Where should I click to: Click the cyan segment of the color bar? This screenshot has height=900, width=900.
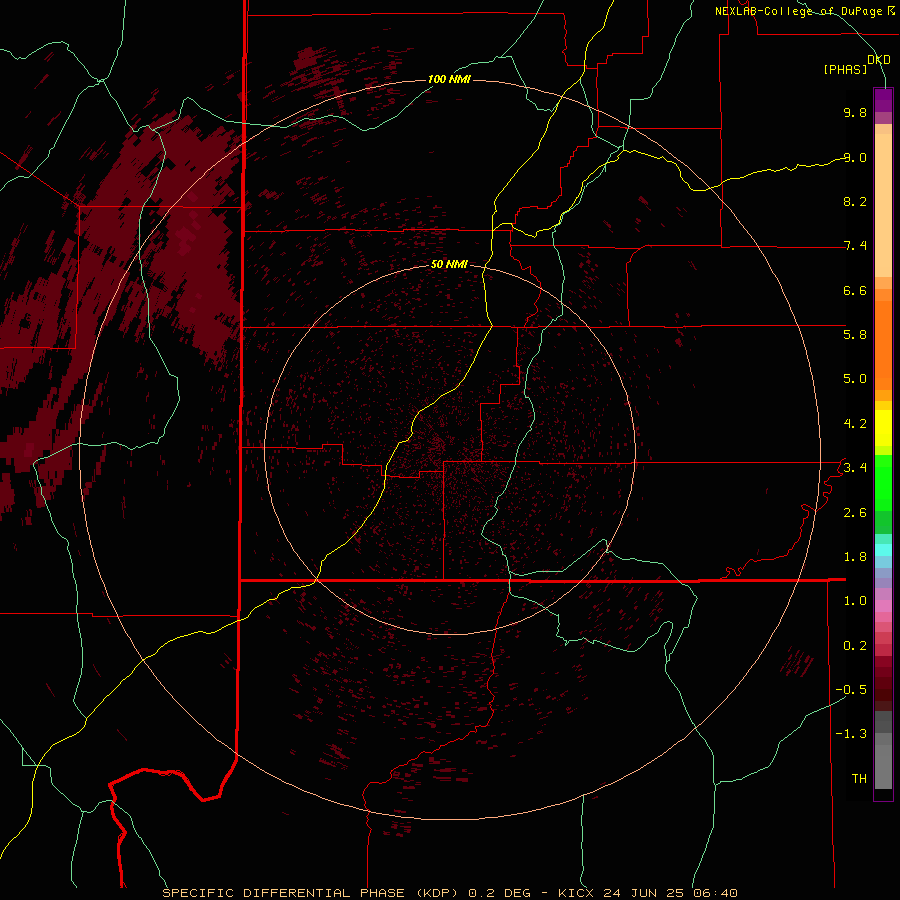click(883, 550)
